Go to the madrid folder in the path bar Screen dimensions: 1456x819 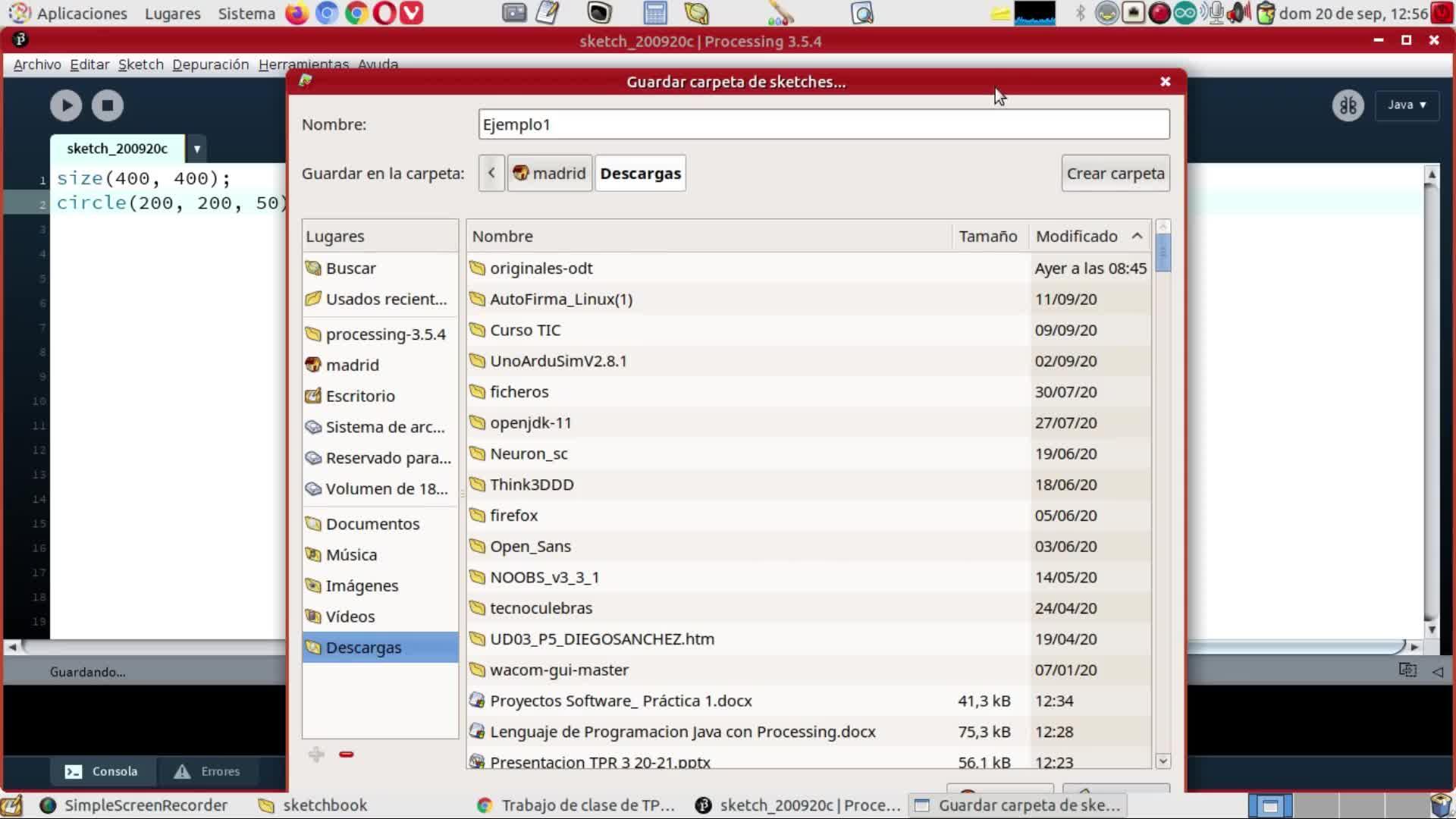550,174
